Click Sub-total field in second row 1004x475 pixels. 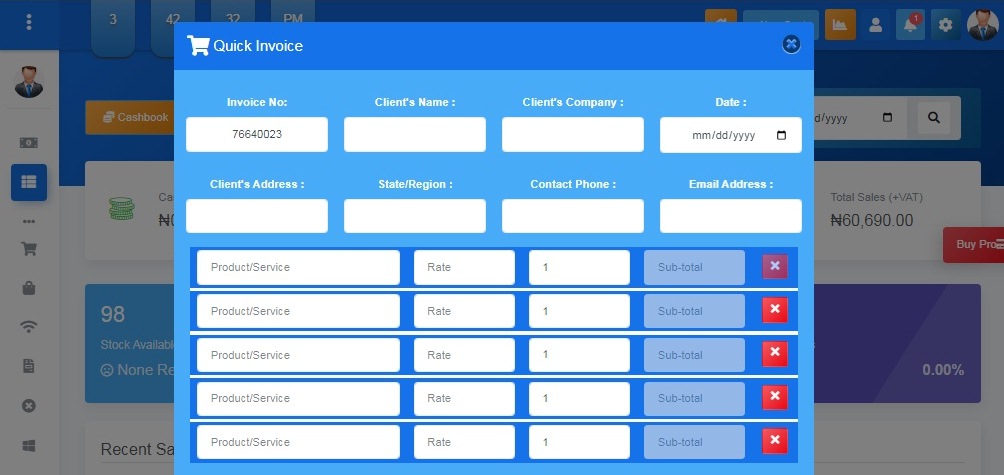tap(694, 311)
